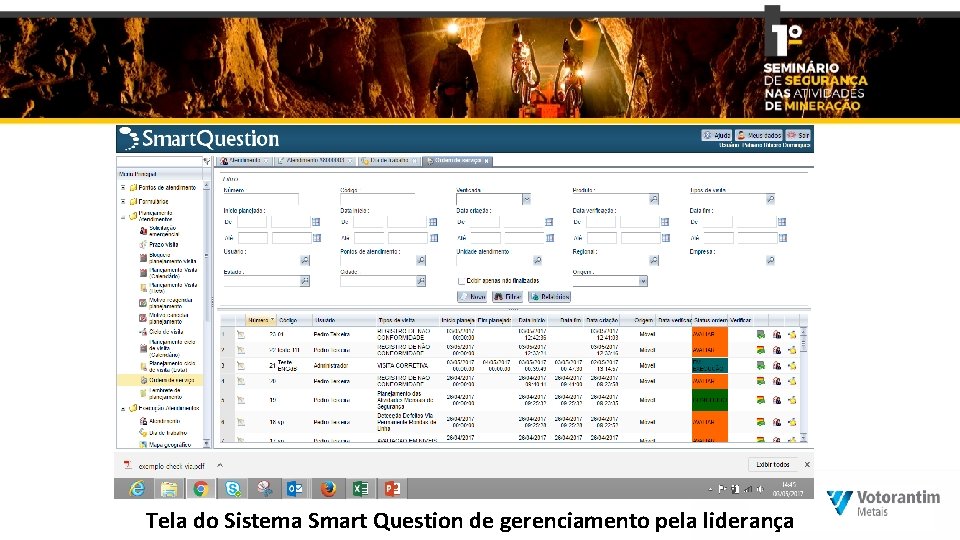The height and width of the screenshot is (540, 960).
Task: Click the sidebar menu filter icon
Action: tap(206, 162)
